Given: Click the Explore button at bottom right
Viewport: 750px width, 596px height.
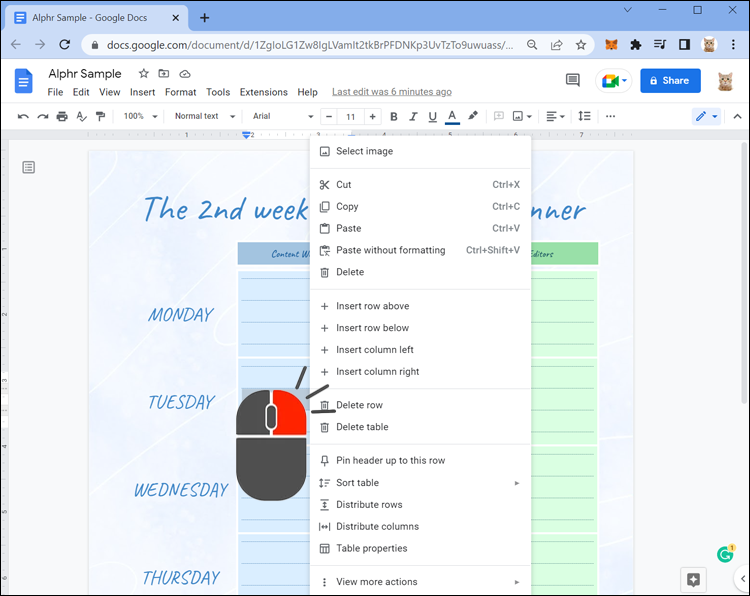Looking at the screenshot, I should point(693,580).
